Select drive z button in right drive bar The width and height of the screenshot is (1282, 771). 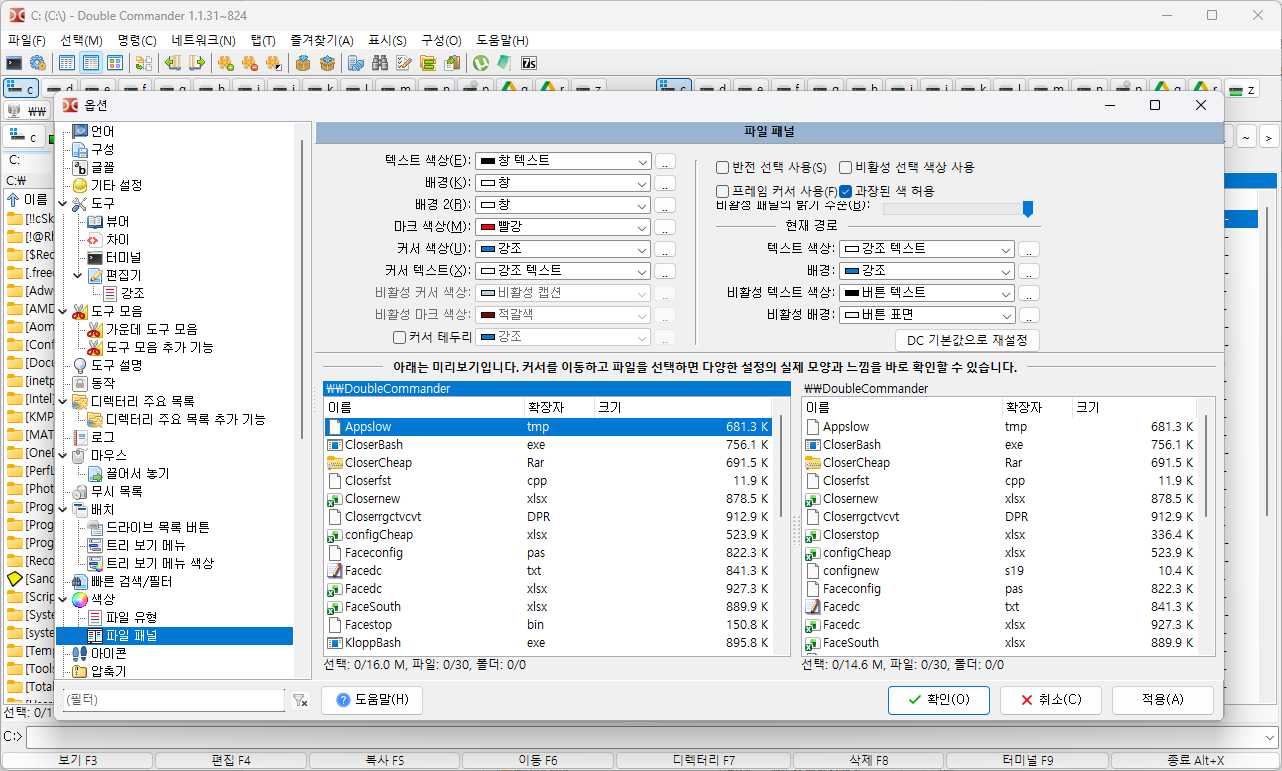pyautogui.click(x=1241, y=89)
